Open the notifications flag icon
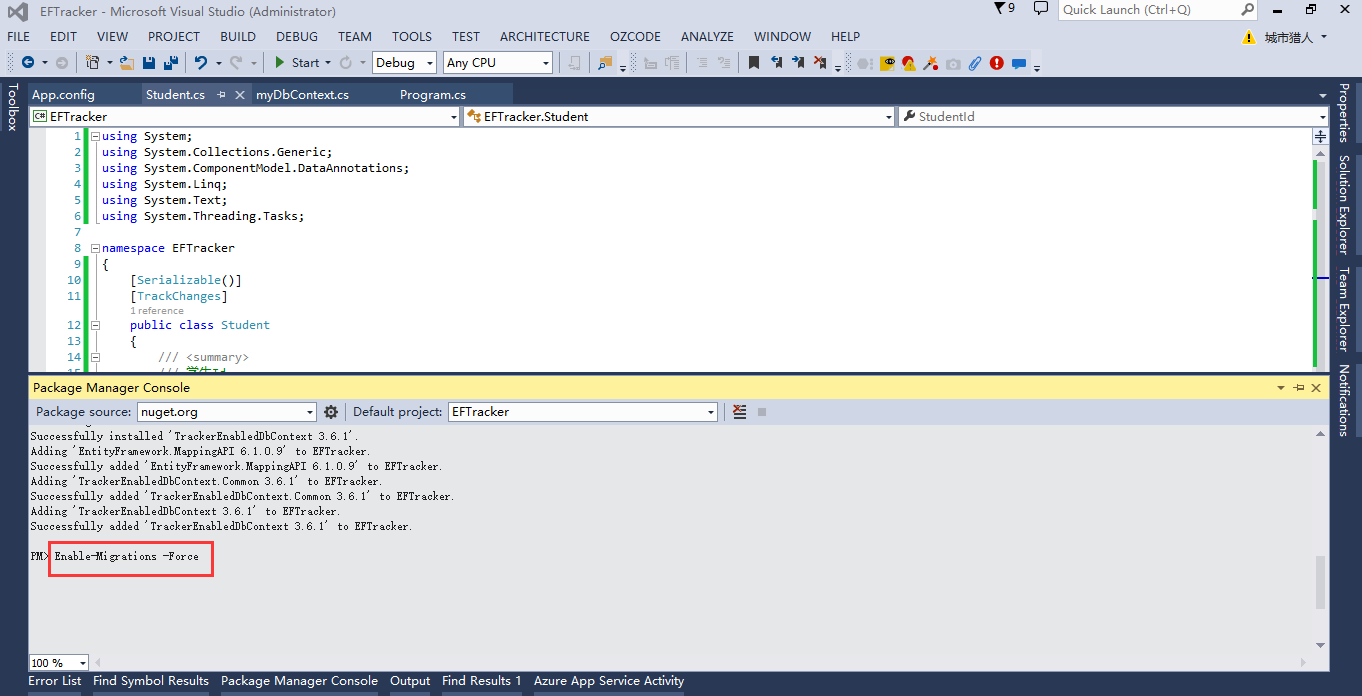Screen dimensions: 1362x696 1000,9
